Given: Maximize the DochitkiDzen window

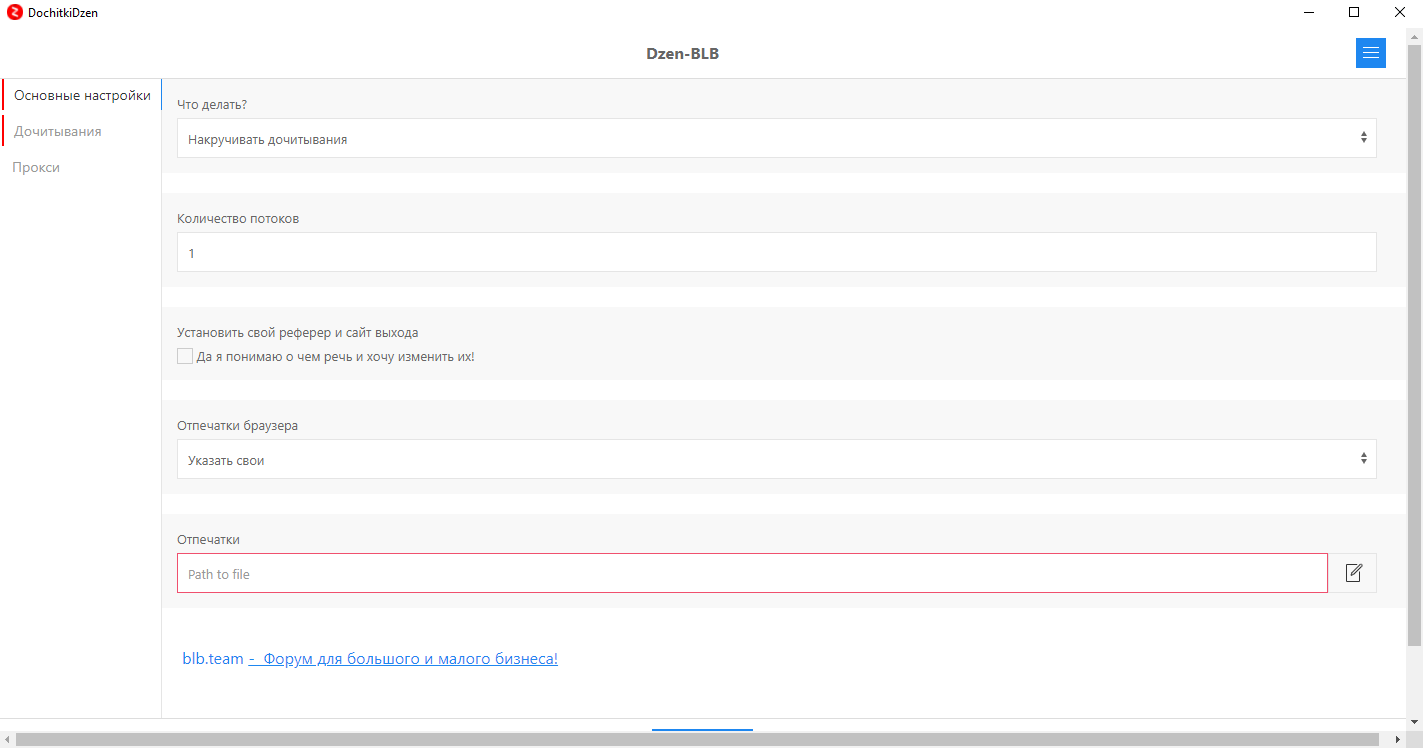Looking at the screenshot, I should click(1354, 13).
